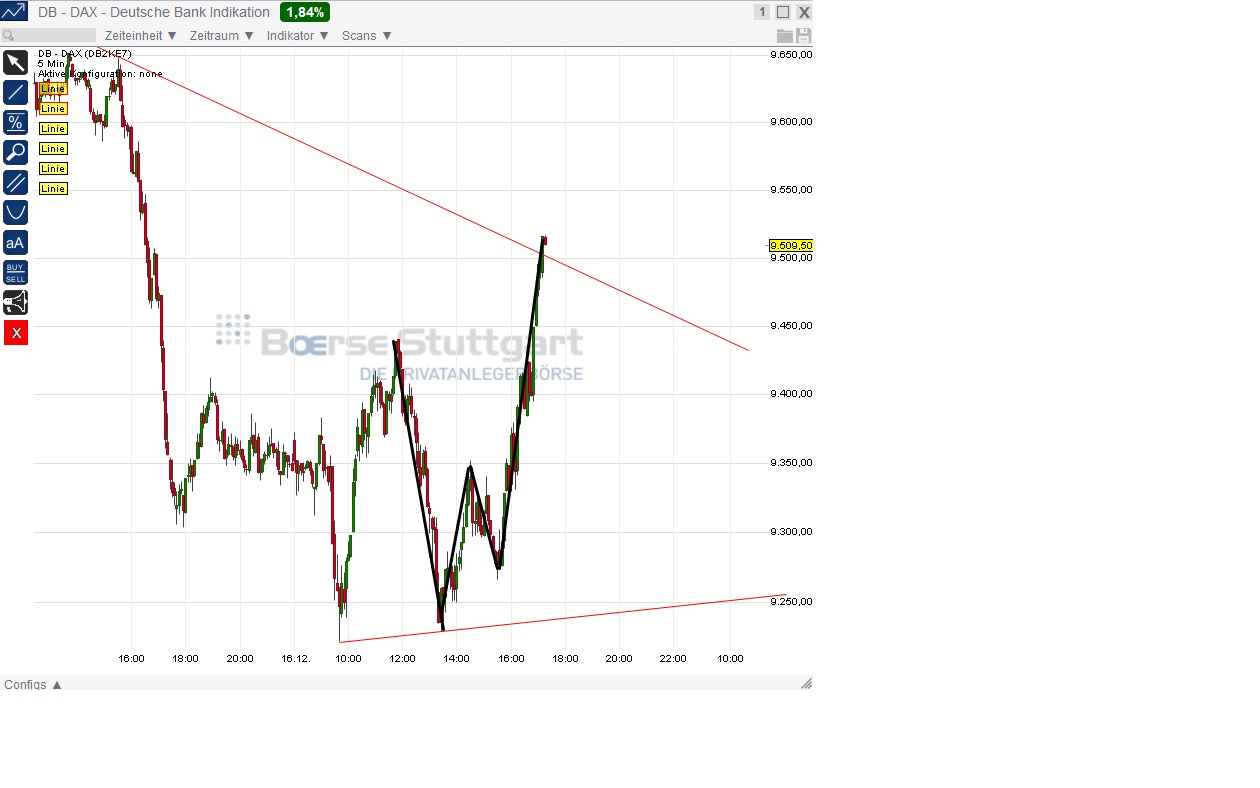Select the curve drawing tool
The image size is (1260, 788).
pyautogui.click(x=15, y=212)
